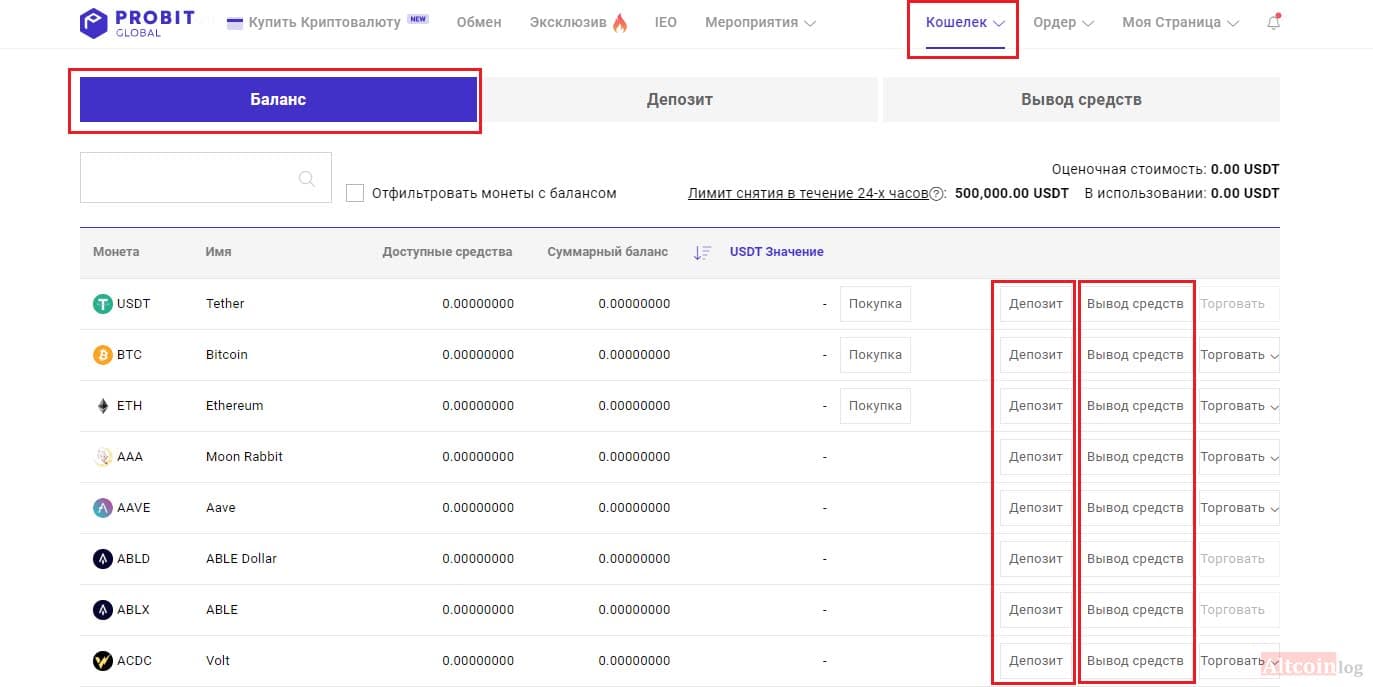Click the search magnifier icon
This screenshot has width=1373, height=687.
click(307, 178)
